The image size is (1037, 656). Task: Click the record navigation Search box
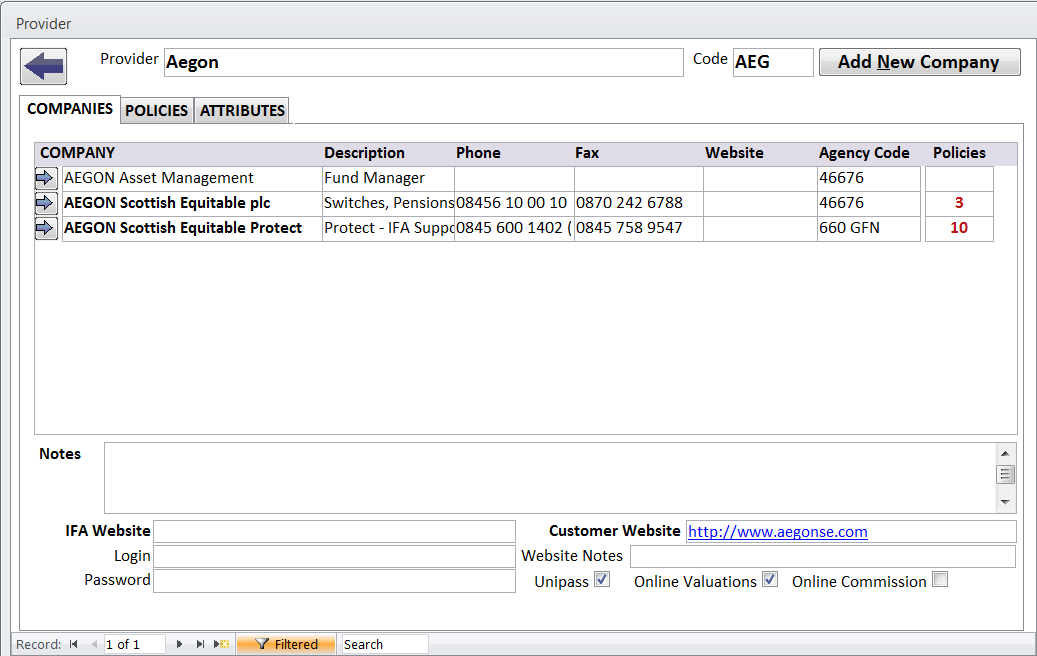coord(385,644)
